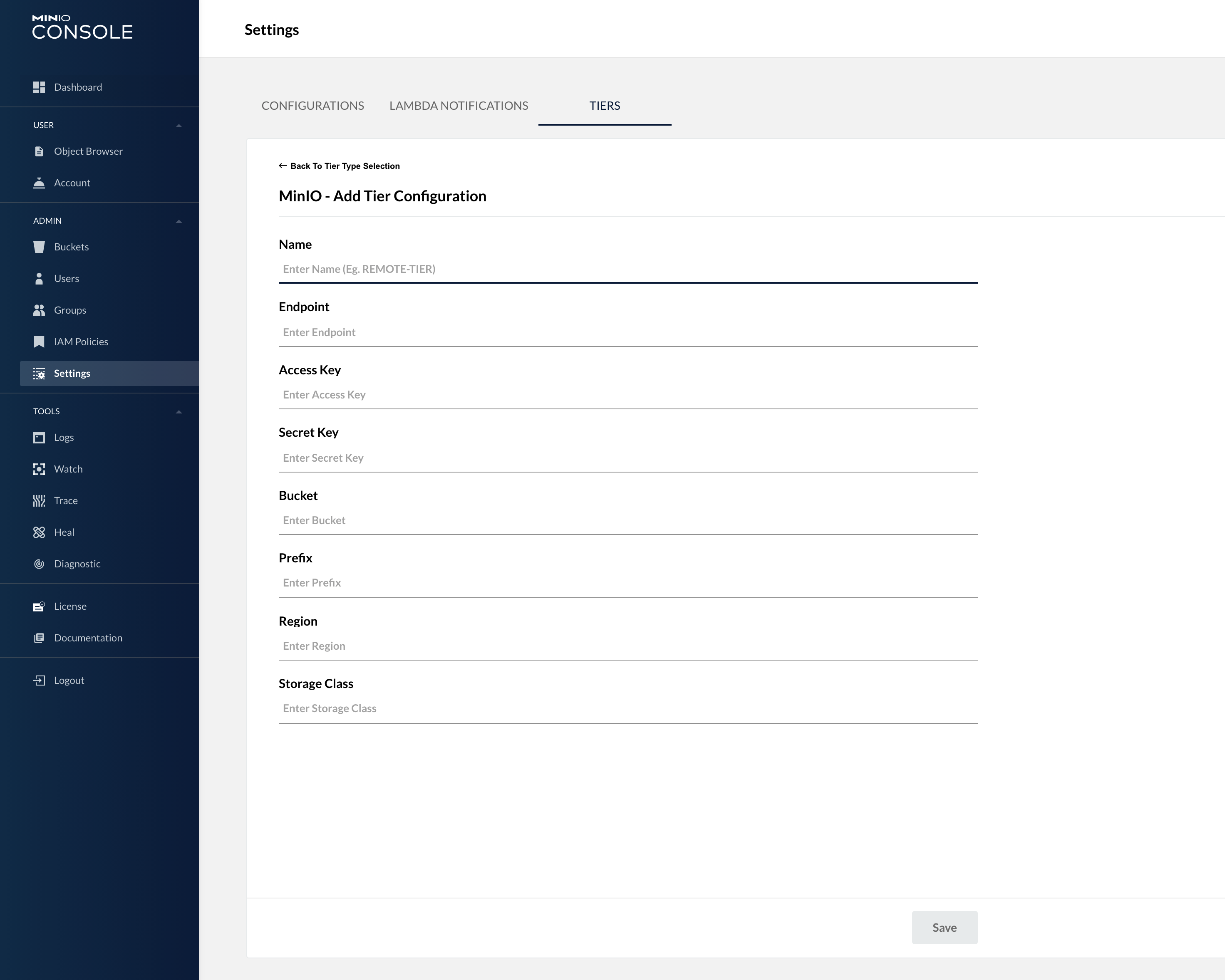Open the Watch tool

click(x=109, y=469)
